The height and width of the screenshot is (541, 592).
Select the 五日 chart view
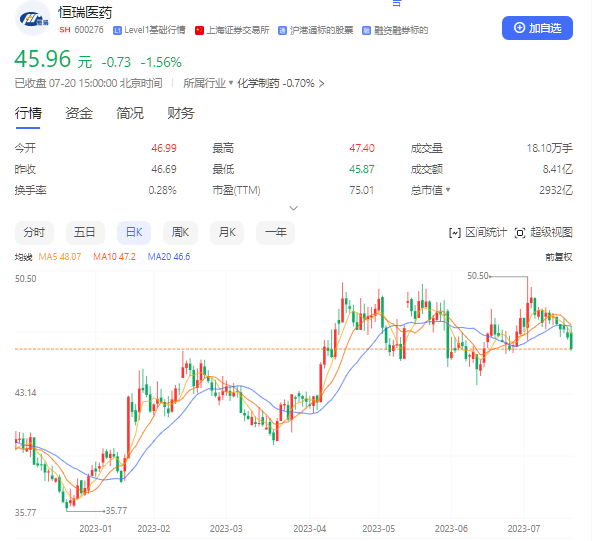pyautogui.click(x=85, y=233)
